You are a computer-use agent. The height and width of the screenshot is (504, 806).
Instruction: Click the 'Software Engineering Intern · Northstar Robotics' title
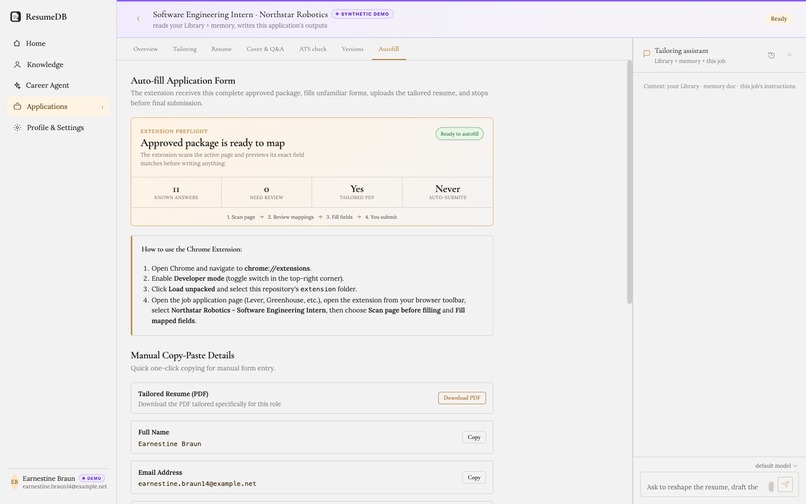coord(240,14)
